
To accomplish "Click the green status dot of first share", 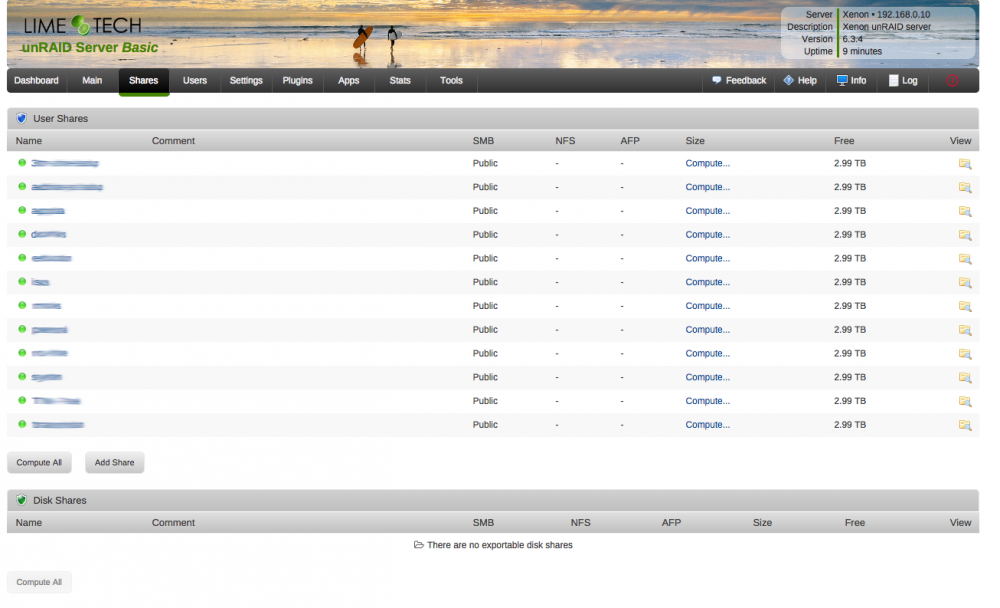I will click(x=22, y=163).
